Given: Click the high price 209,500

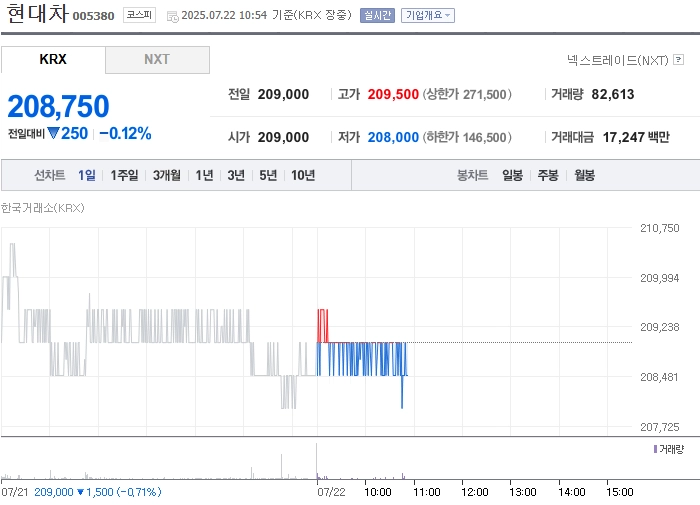Looking at the screenshot, I should tap(393, 94).
